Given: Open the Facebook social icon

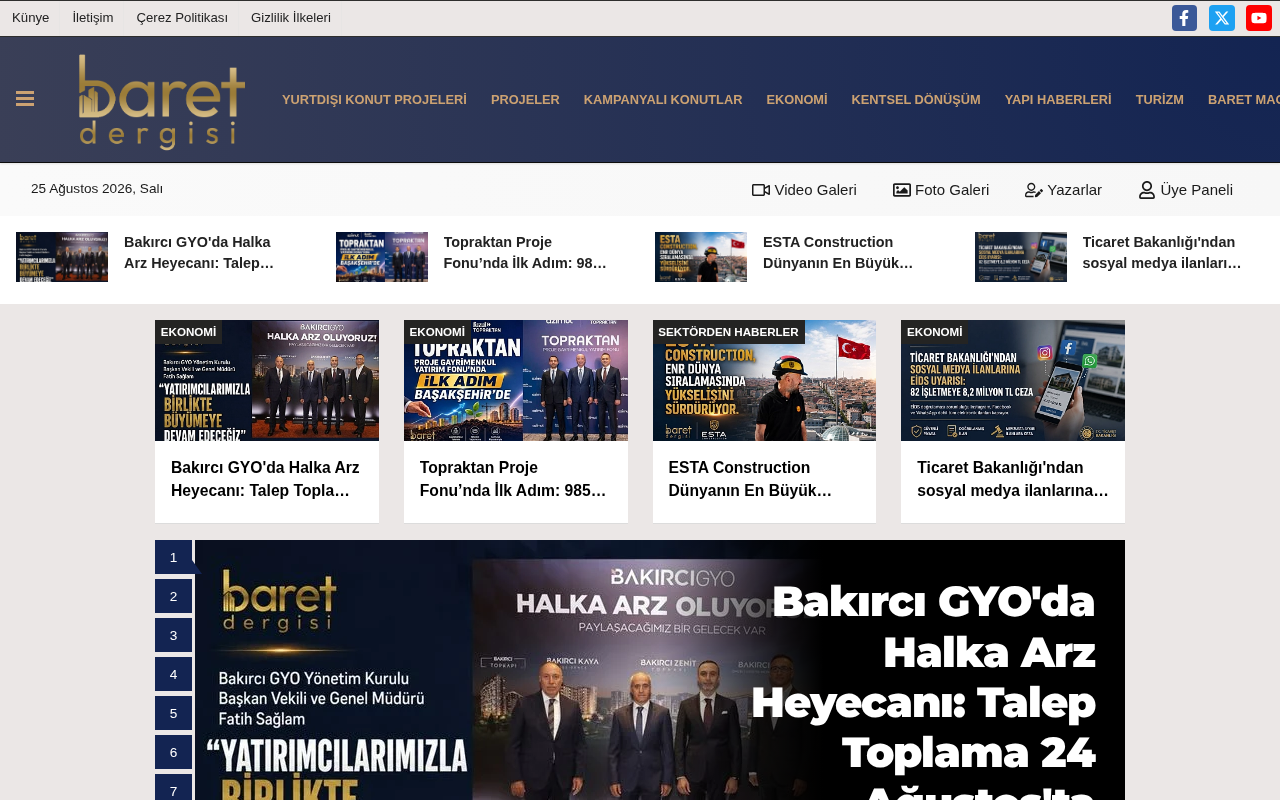Looking at the screenshot, I should coord(1184,18).
